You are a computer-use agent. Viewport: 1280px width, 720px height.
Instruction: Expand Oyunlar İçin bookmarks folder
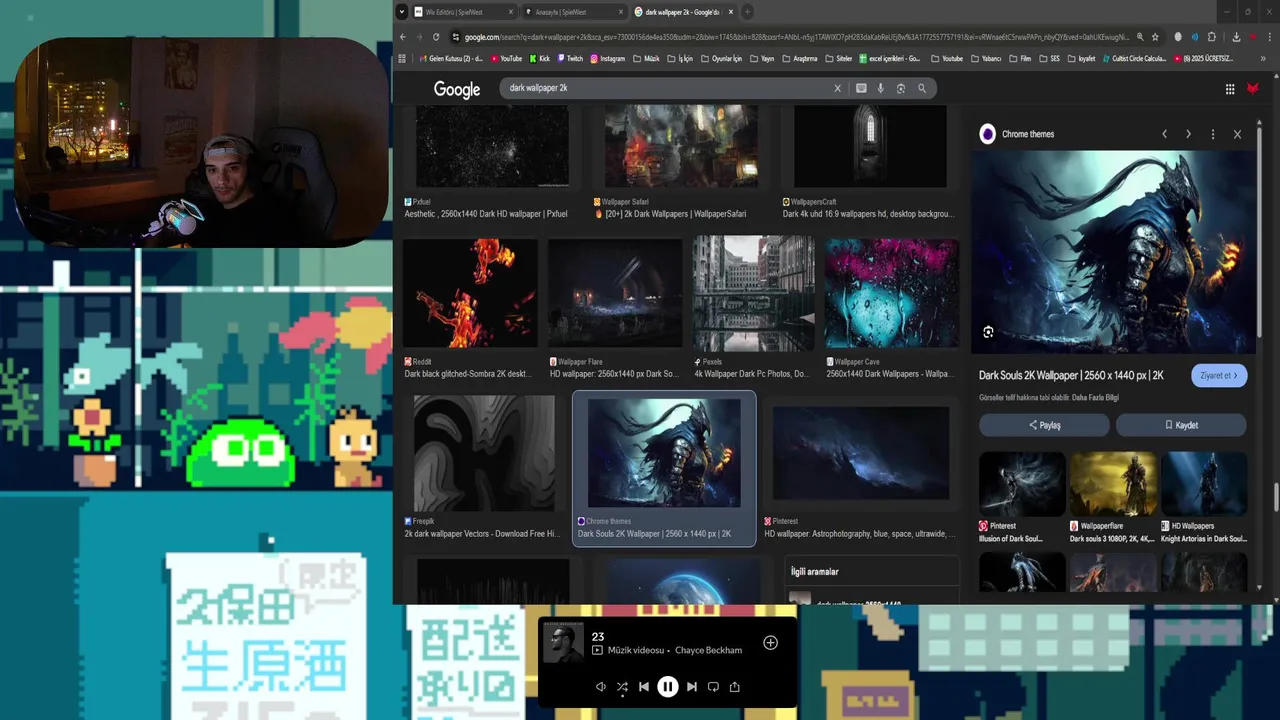click(x=720, y=59)
